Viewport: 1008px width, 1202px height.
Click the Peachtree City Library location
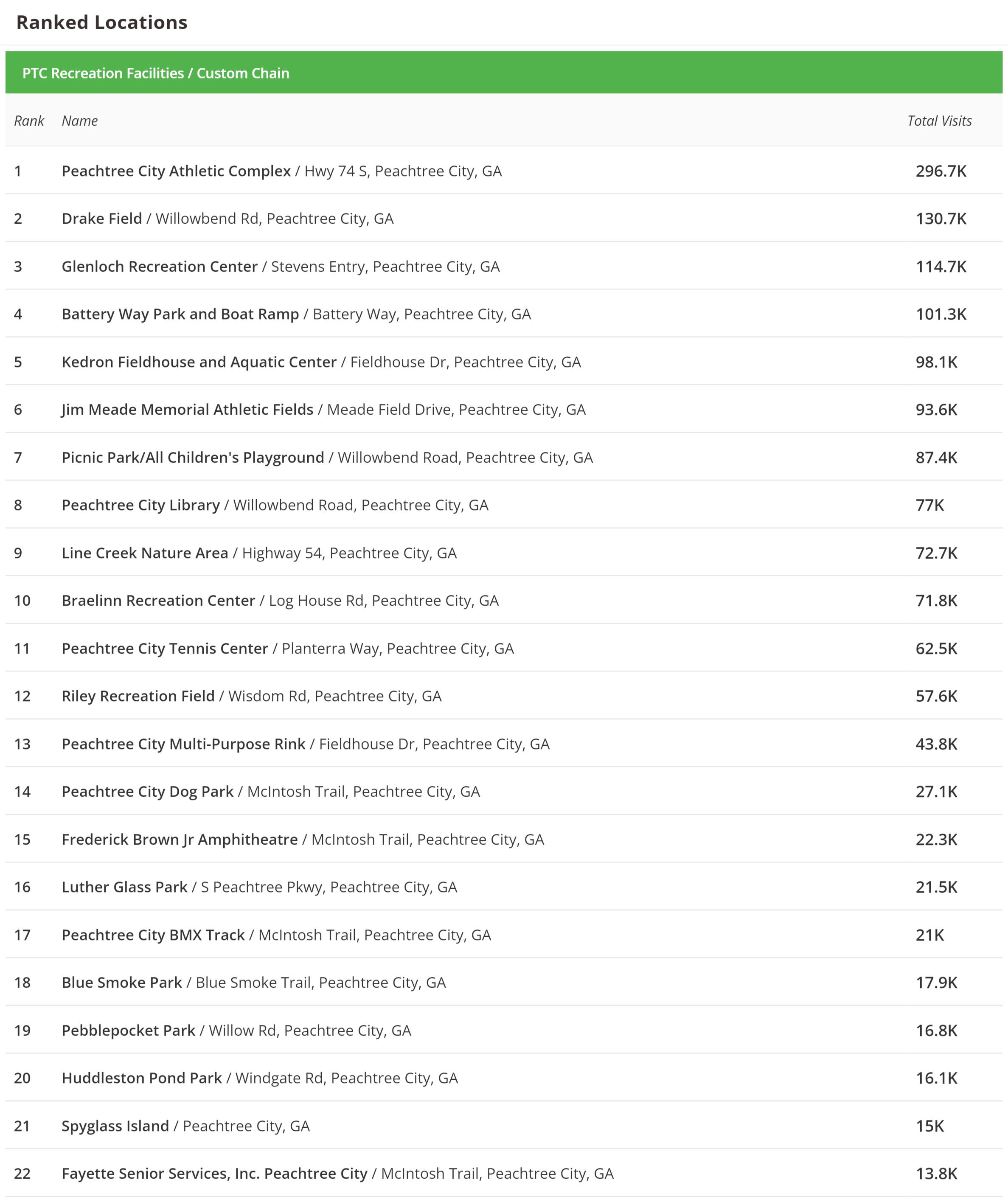point(141,506)
